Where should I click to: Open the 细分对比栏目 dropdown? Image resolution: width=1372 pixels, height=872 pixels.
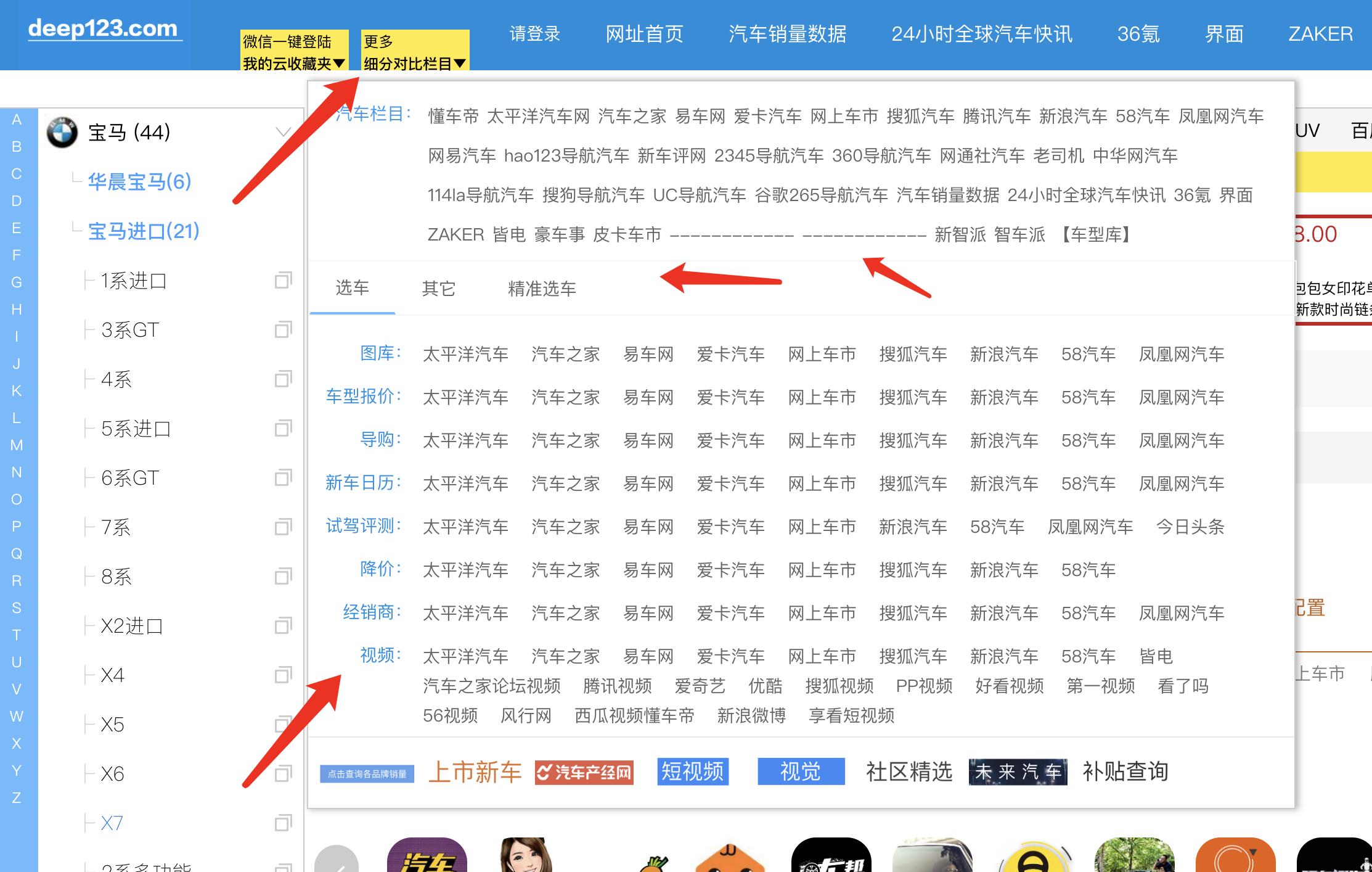[x=413, y=62]
